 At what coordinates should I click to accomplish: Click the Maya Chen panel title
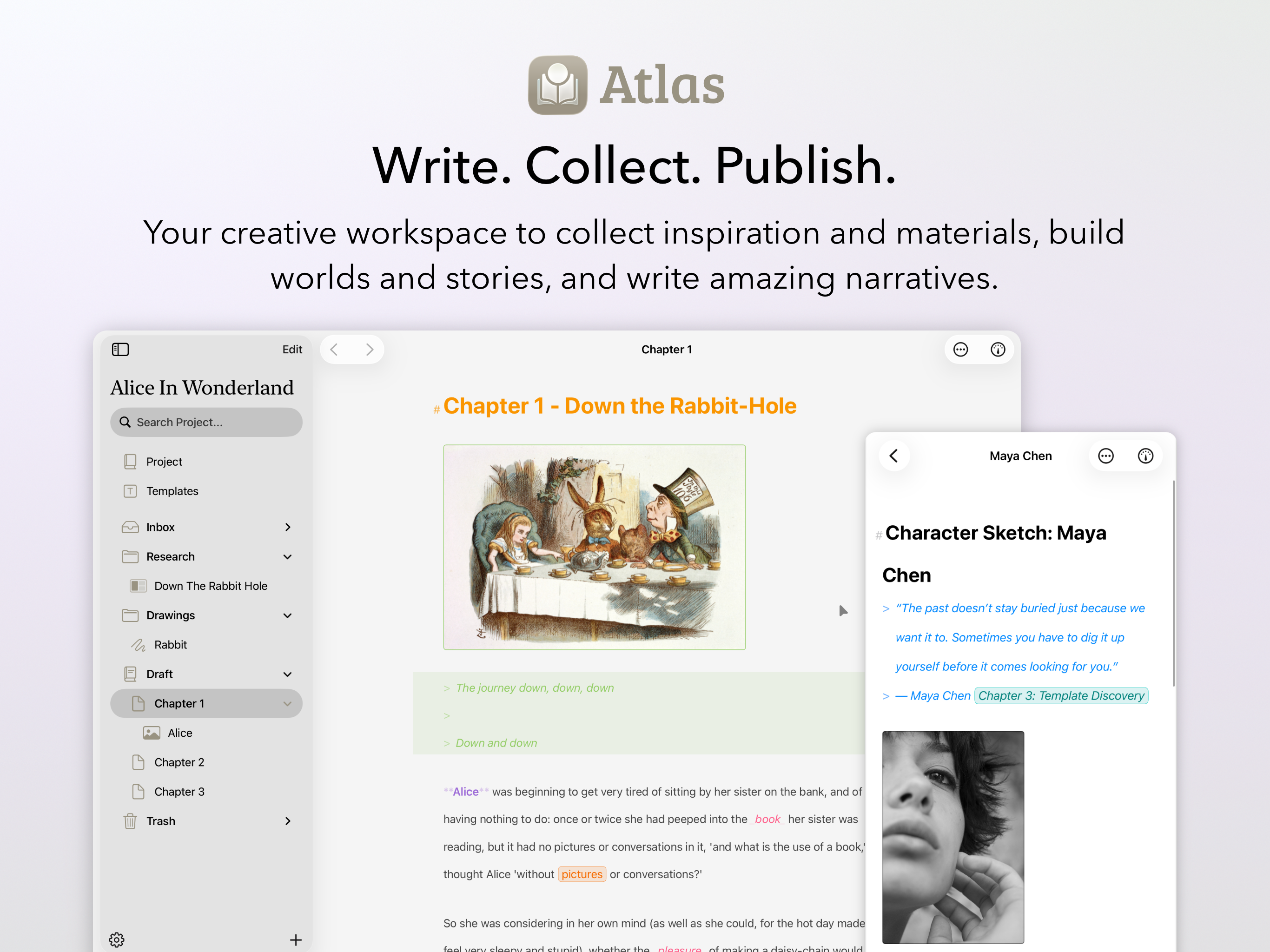tap(1020, 456)
